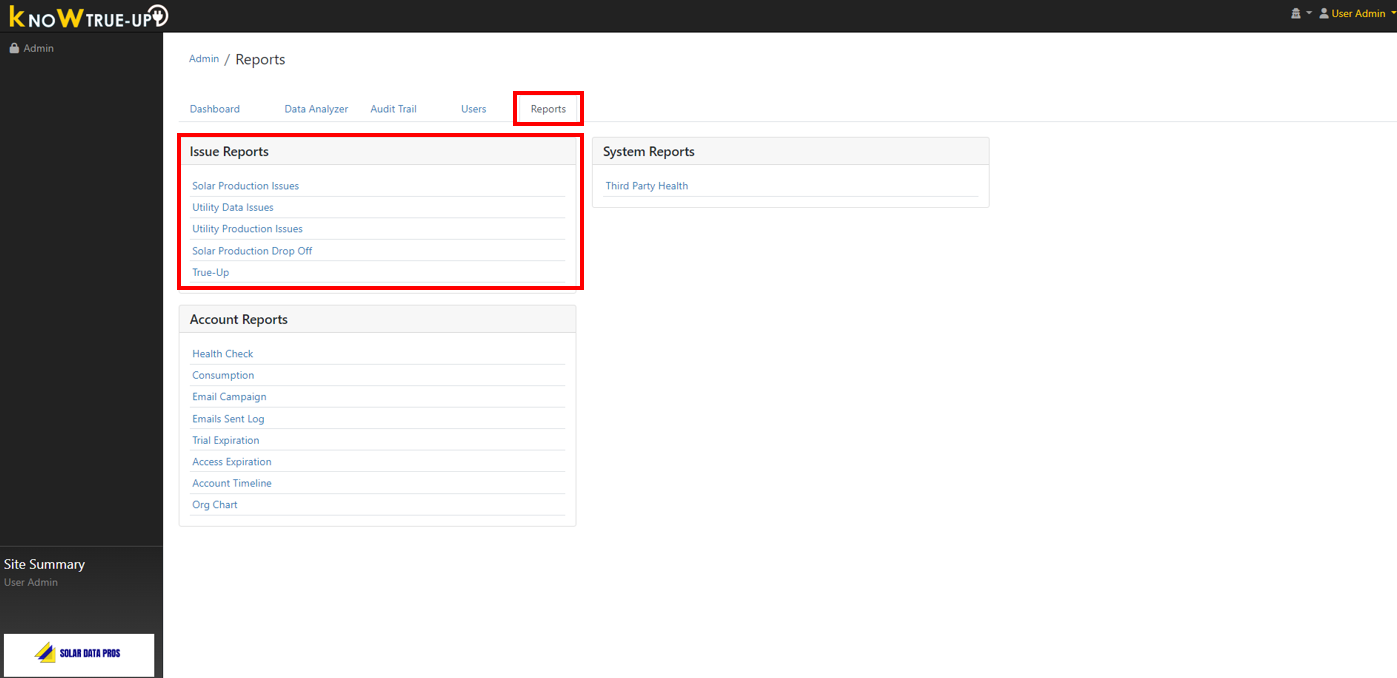Open the Email Campaign report
This screenshot has height=678, width=1397.
[x=229, y=397]
